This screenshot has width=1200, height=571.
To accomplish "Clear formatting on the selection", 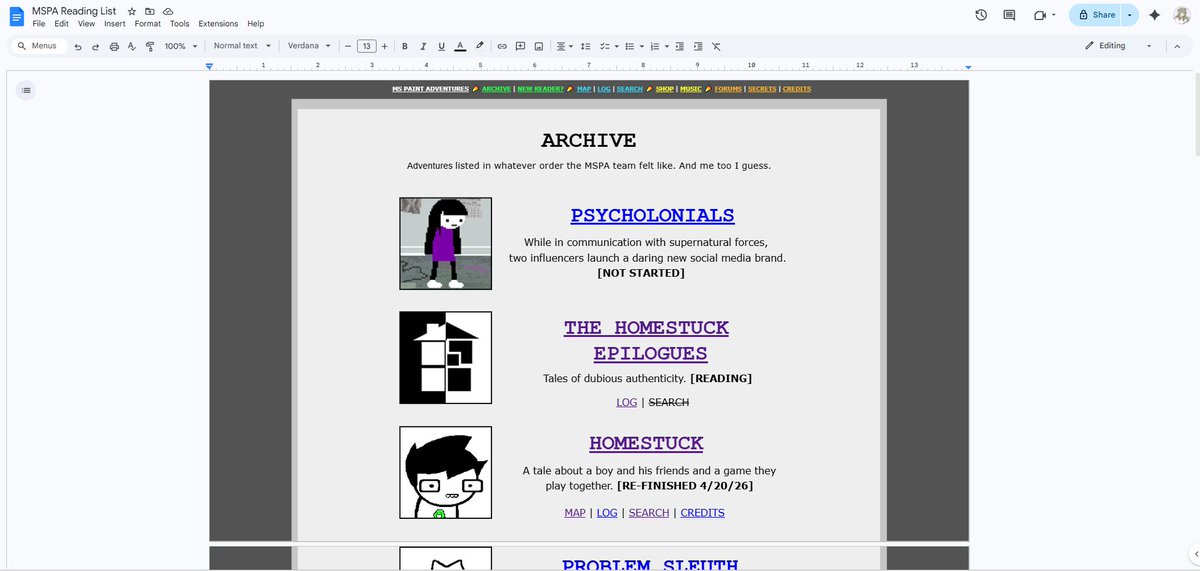I will (x=717, y=46).
